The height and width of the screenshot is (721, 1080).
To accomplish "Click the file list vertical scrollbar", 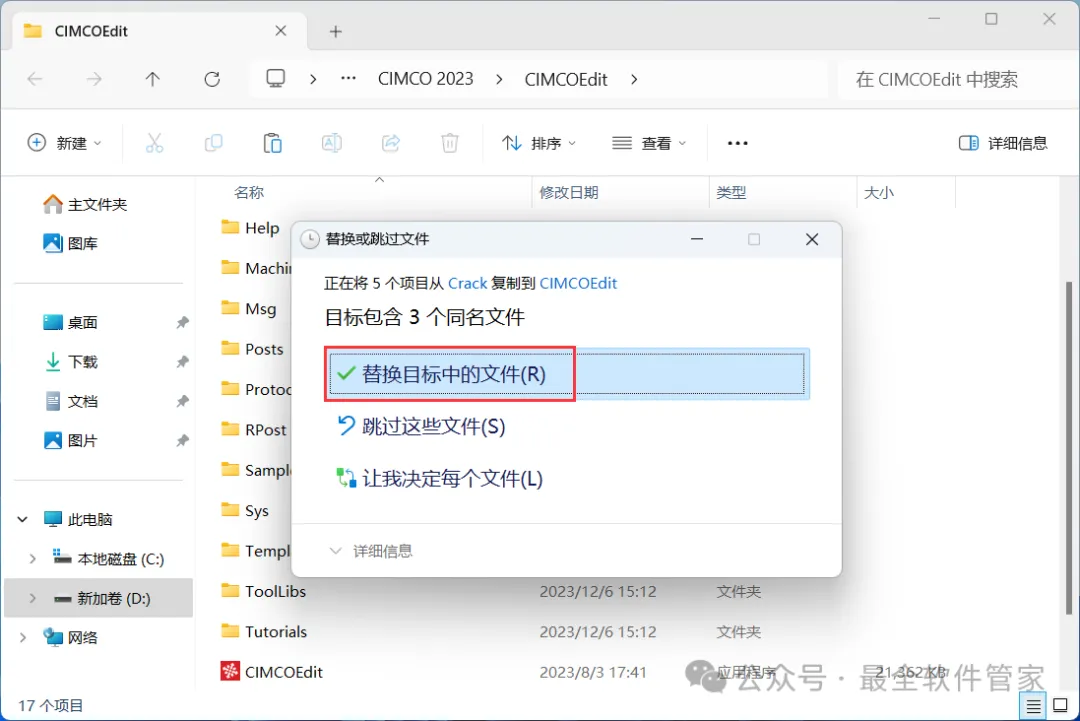I will pyautogui.click(x=1069, y=448).
